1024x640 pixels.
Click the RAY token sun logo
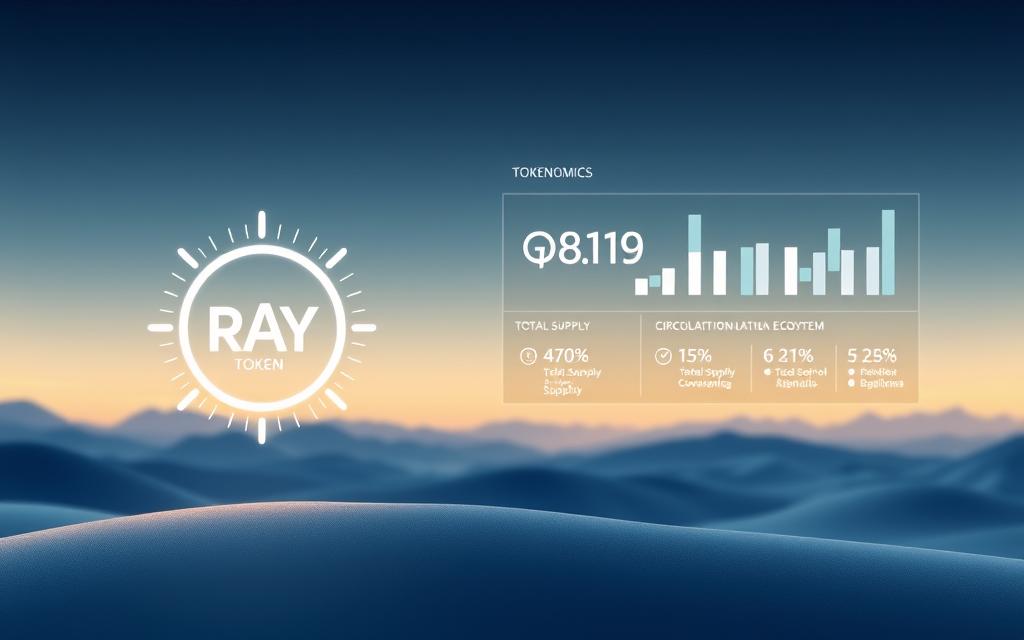262,327
